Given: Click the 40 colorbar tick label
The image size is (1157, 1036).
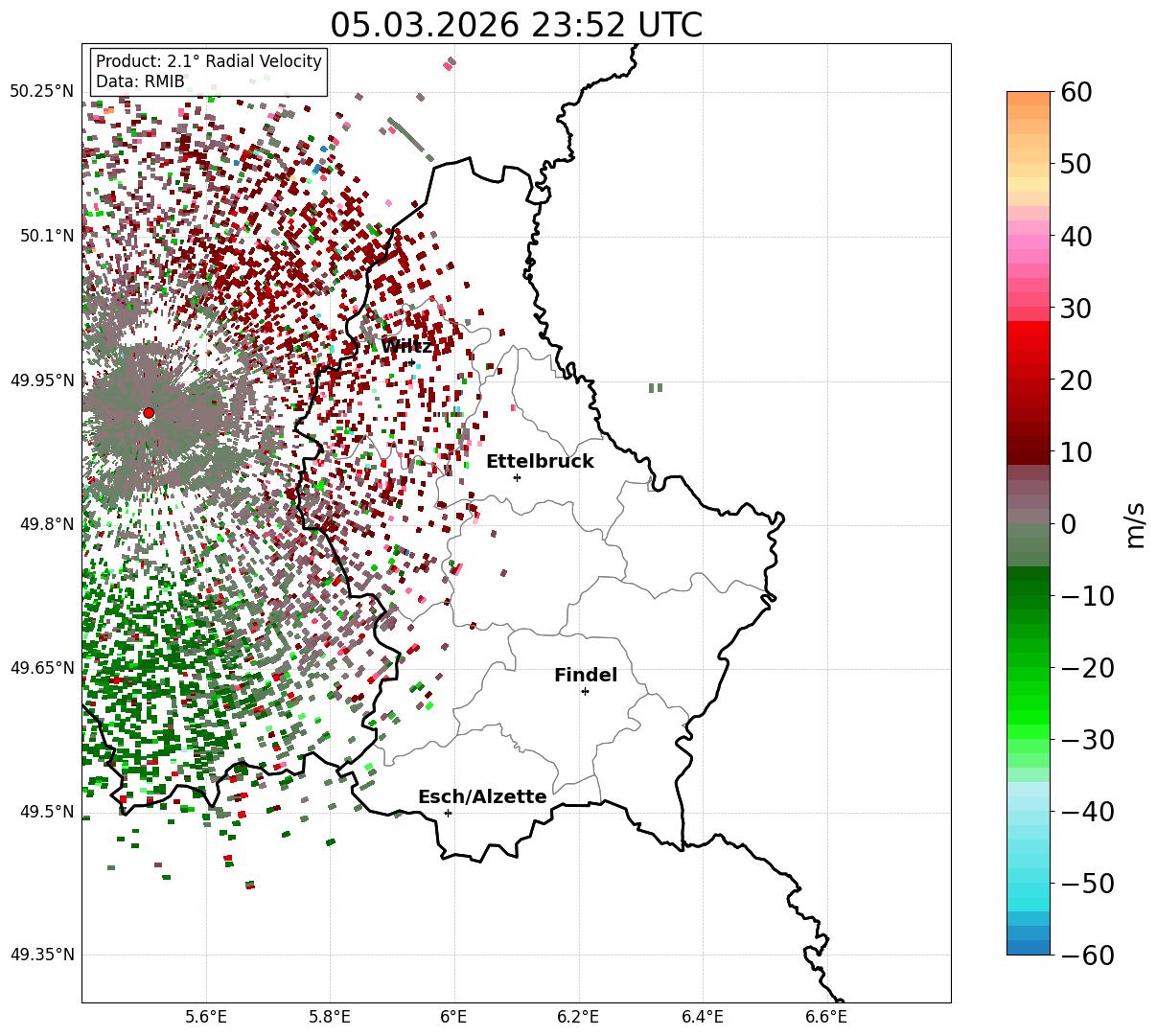Looking at the screenshot, I should tap(1076, 236).
